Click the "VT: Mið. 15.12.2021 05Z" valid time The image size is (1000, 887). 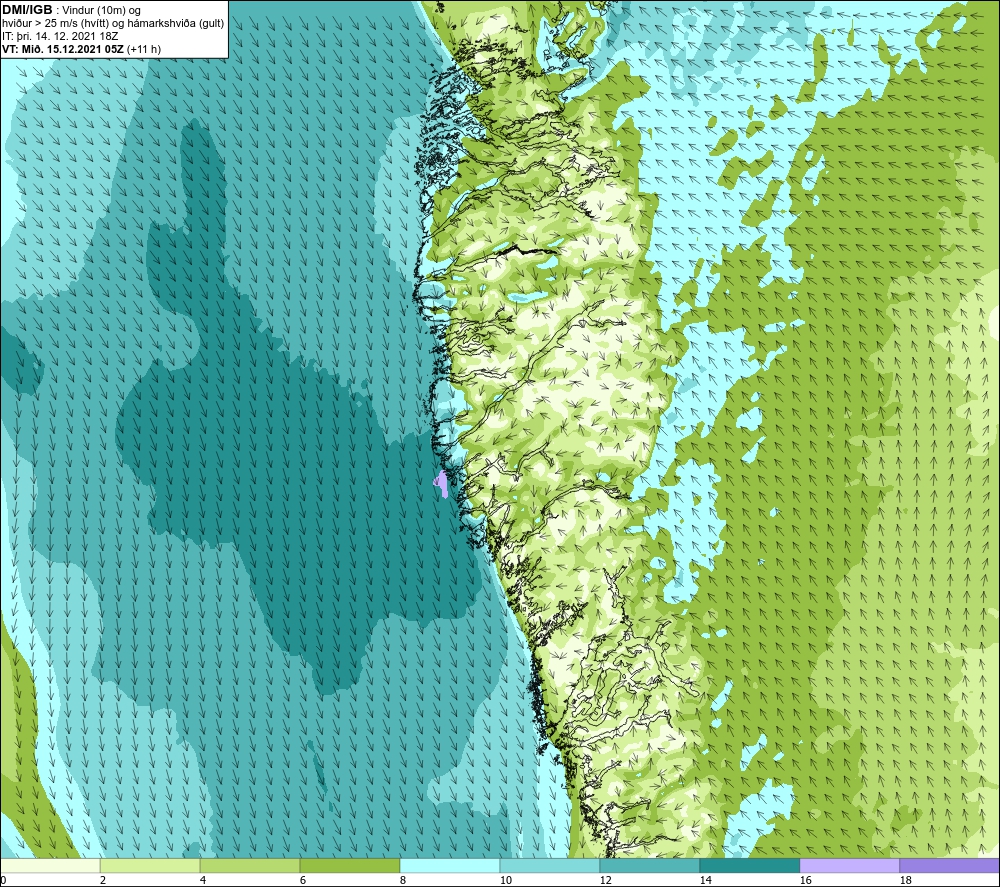pyautogui.click(x=63, y=49)
